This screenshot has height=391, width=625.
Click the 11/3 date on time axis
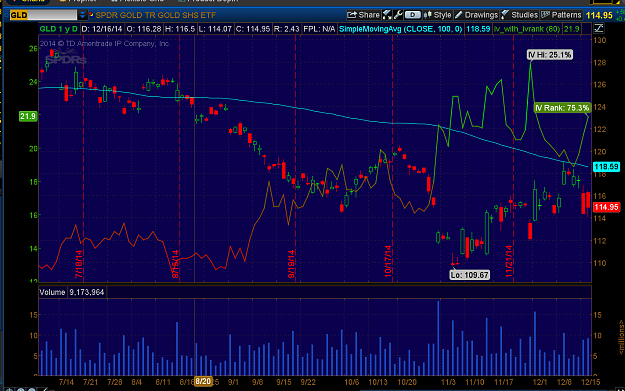(448, 382)
